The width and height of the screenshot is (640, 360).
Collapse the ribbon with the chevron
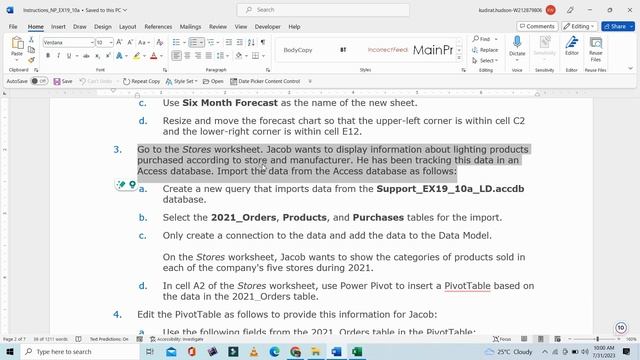tap(630, 69)
